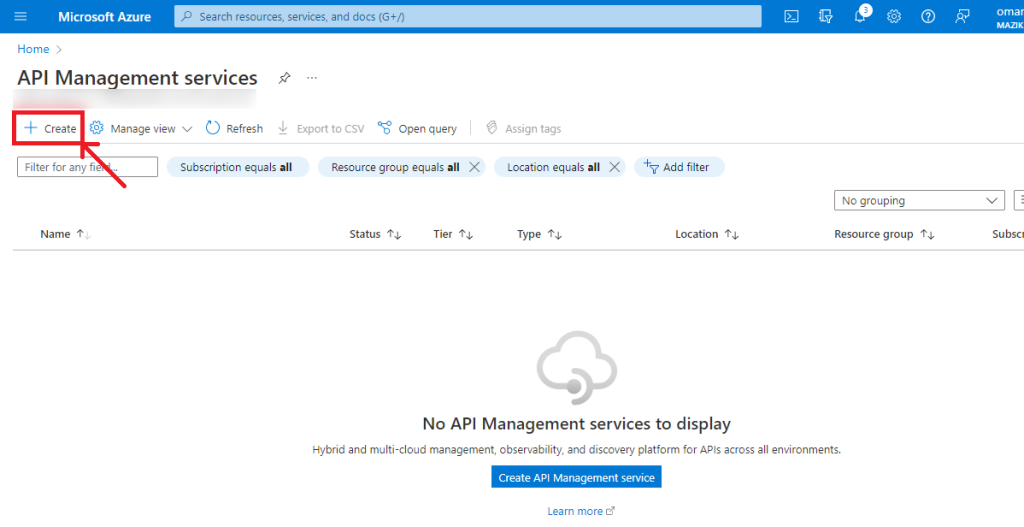Sort by the Status column
The width and height of the screenshot is (1024, 527).
(375, 234)
